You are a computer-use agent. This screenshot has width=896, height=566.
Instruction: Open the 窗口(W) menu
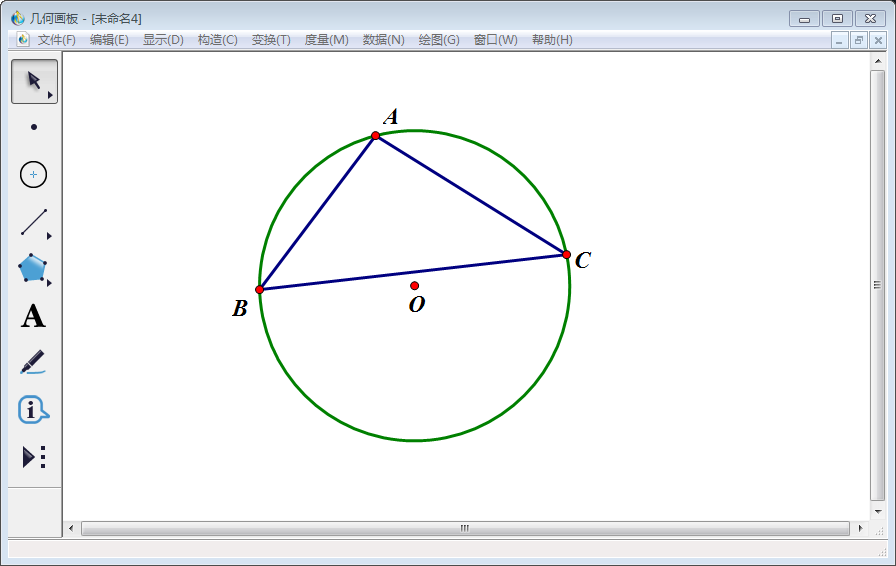495,39
